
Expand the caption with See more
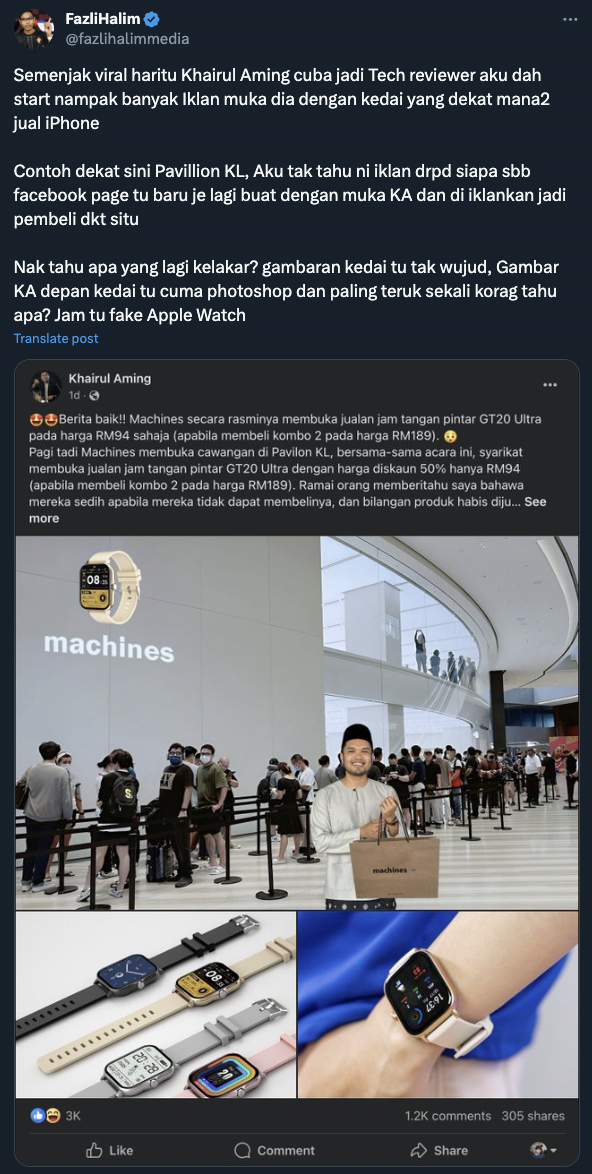click(x=285, y=510)
